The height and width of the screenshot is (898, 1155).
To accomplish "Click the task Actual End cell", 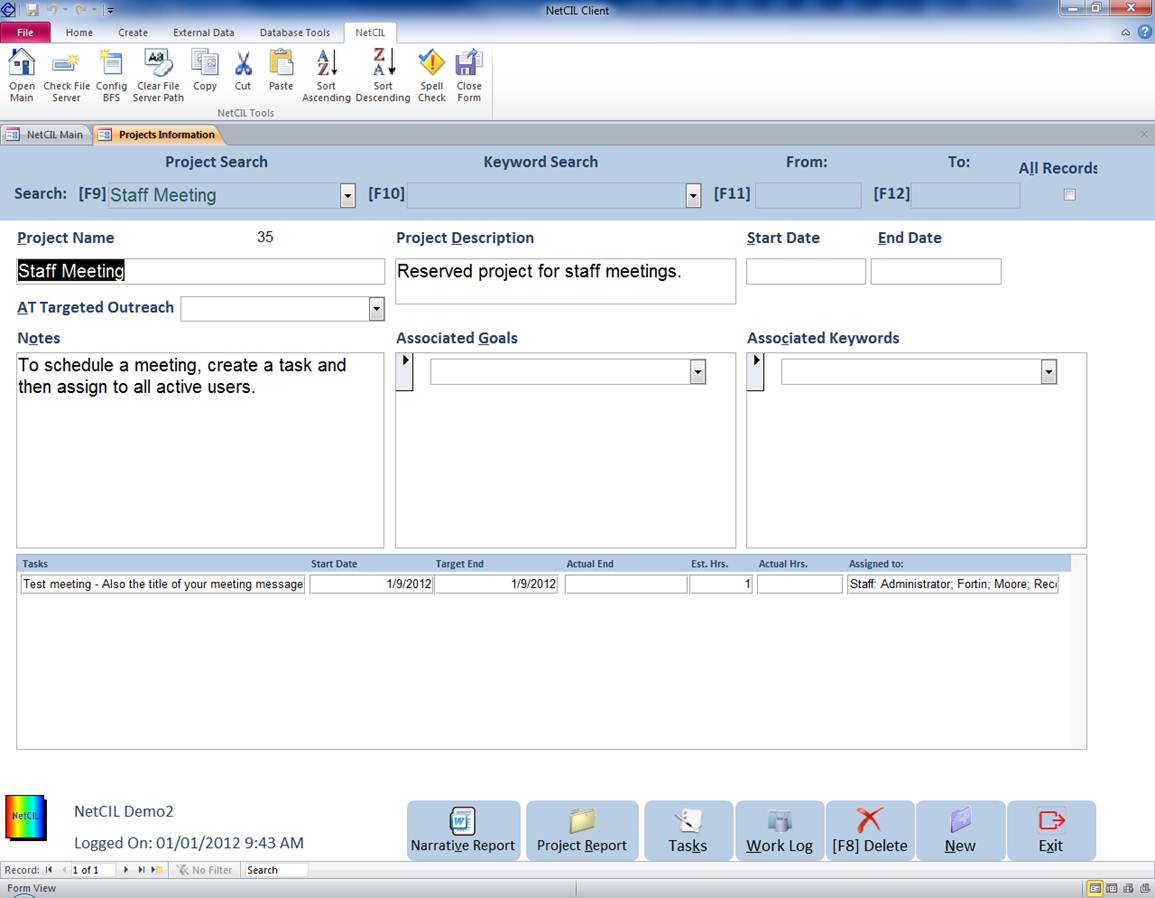I will tap(626, 584).
